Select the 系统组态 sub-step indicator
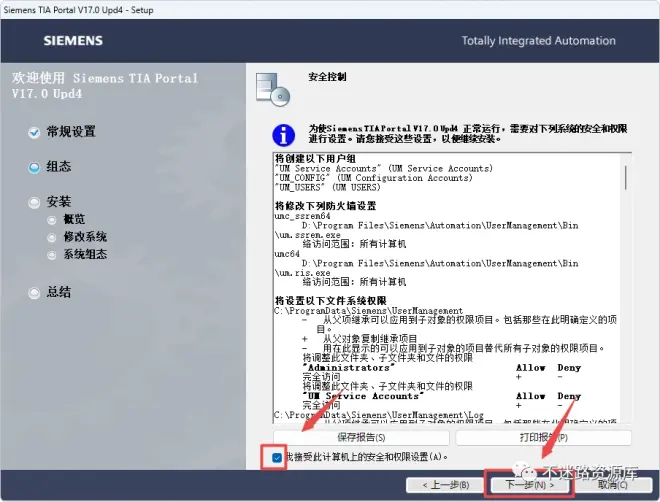660x502 pixels. pos(51,255)
